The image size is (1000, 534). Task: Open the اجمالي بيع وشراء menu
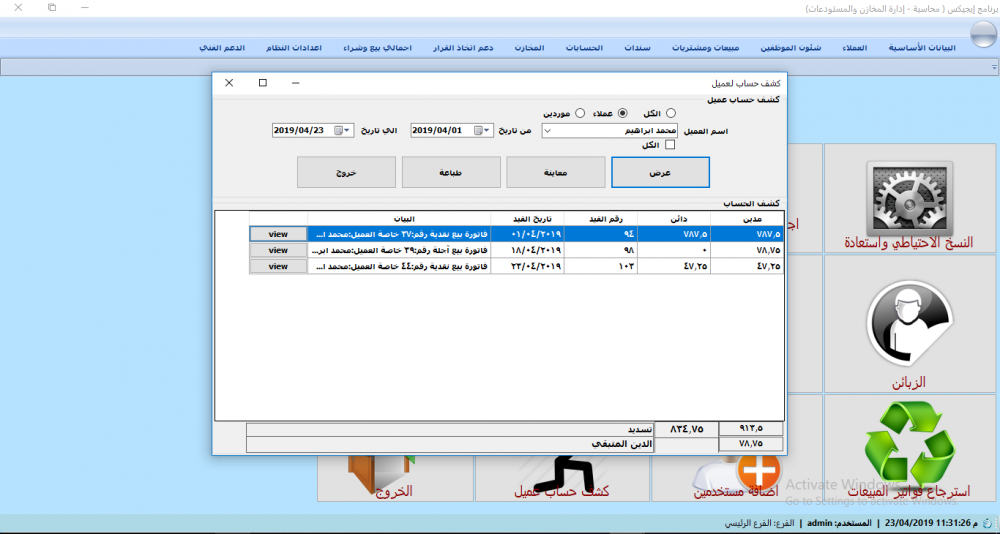(377, 48)
